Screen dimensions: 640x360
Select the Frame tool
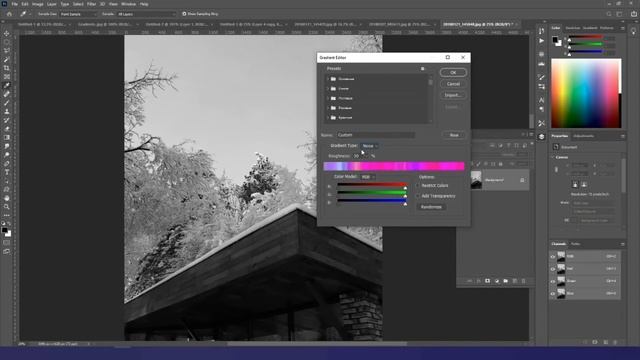(x=7, y=77)
